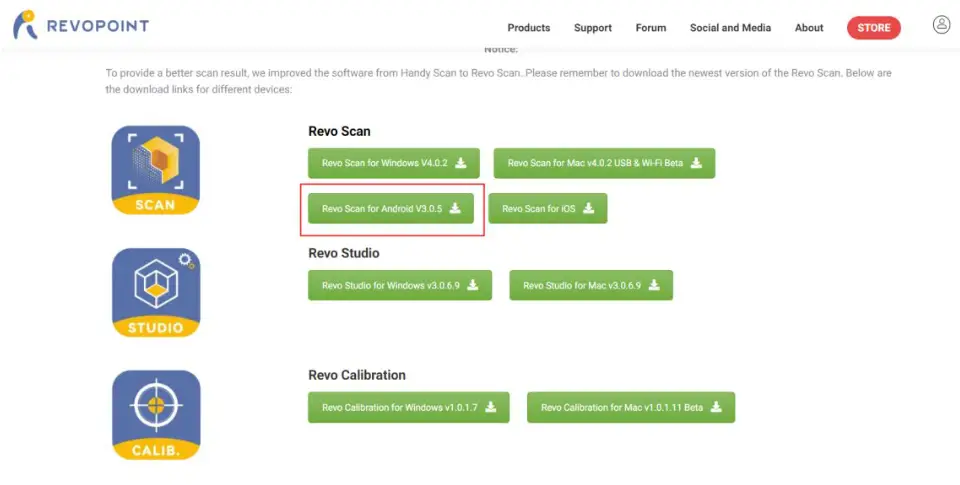Click the red STORE button
960x485 pixels.
point(873,28)
